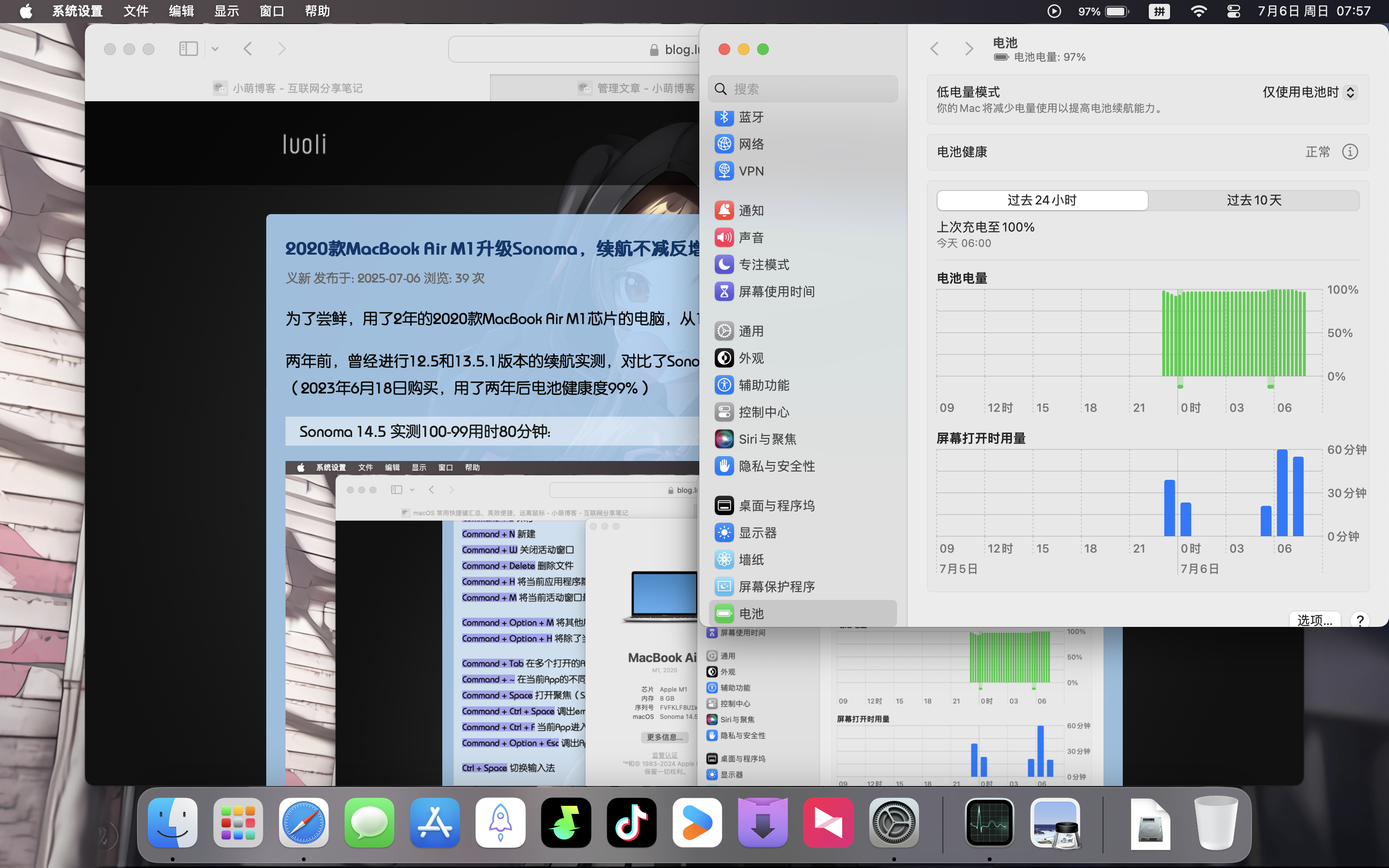
Task: Click the Safari address bar
Action: click(574, 49)
